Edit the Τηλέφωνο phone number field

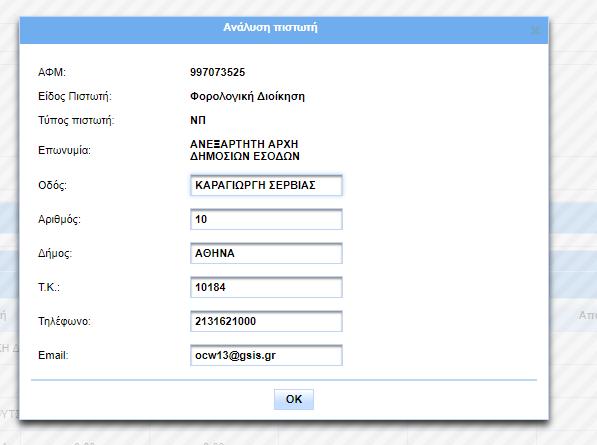266,321
